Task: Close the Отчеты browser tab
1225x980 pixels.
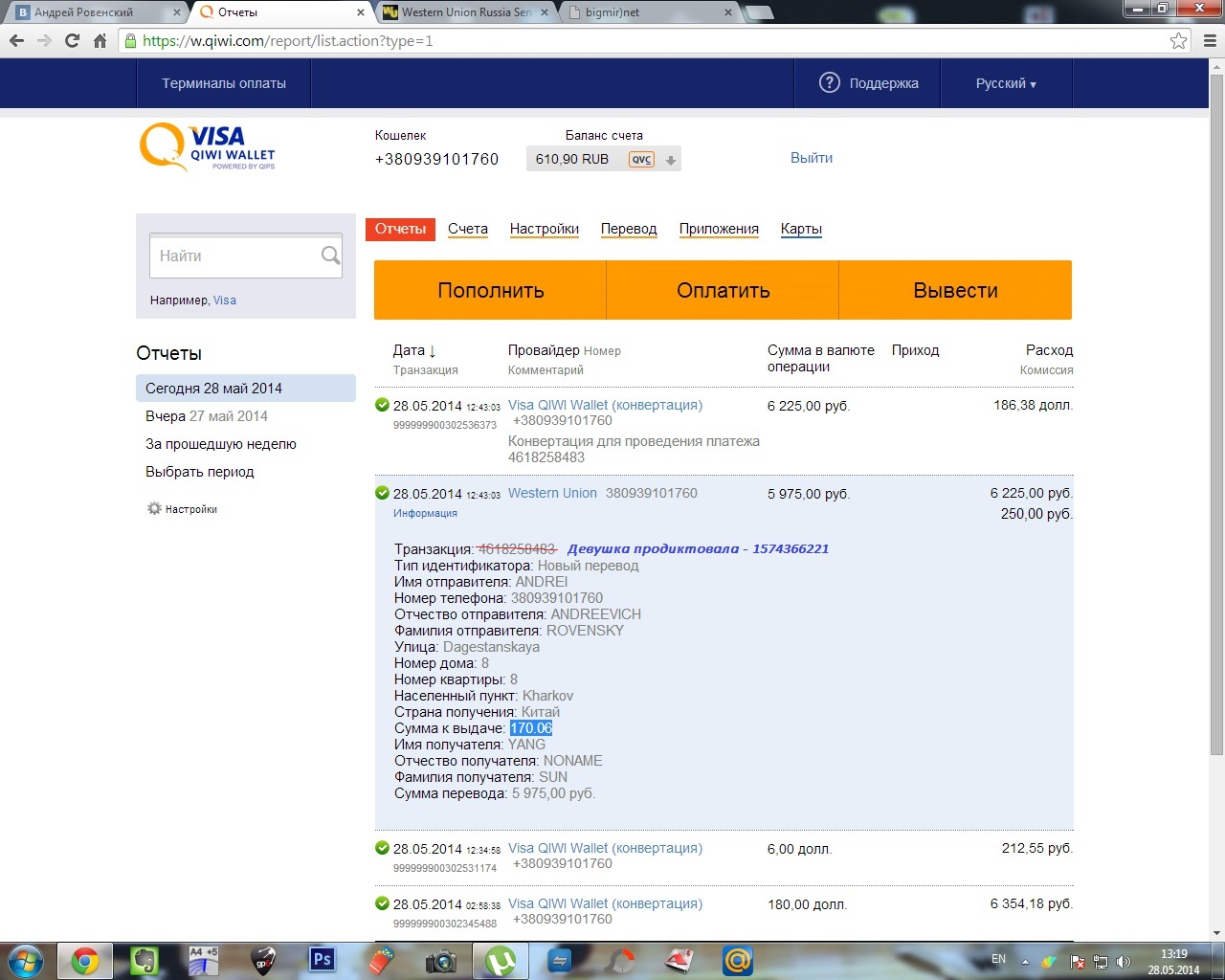Action: click(x=360, y=12)
